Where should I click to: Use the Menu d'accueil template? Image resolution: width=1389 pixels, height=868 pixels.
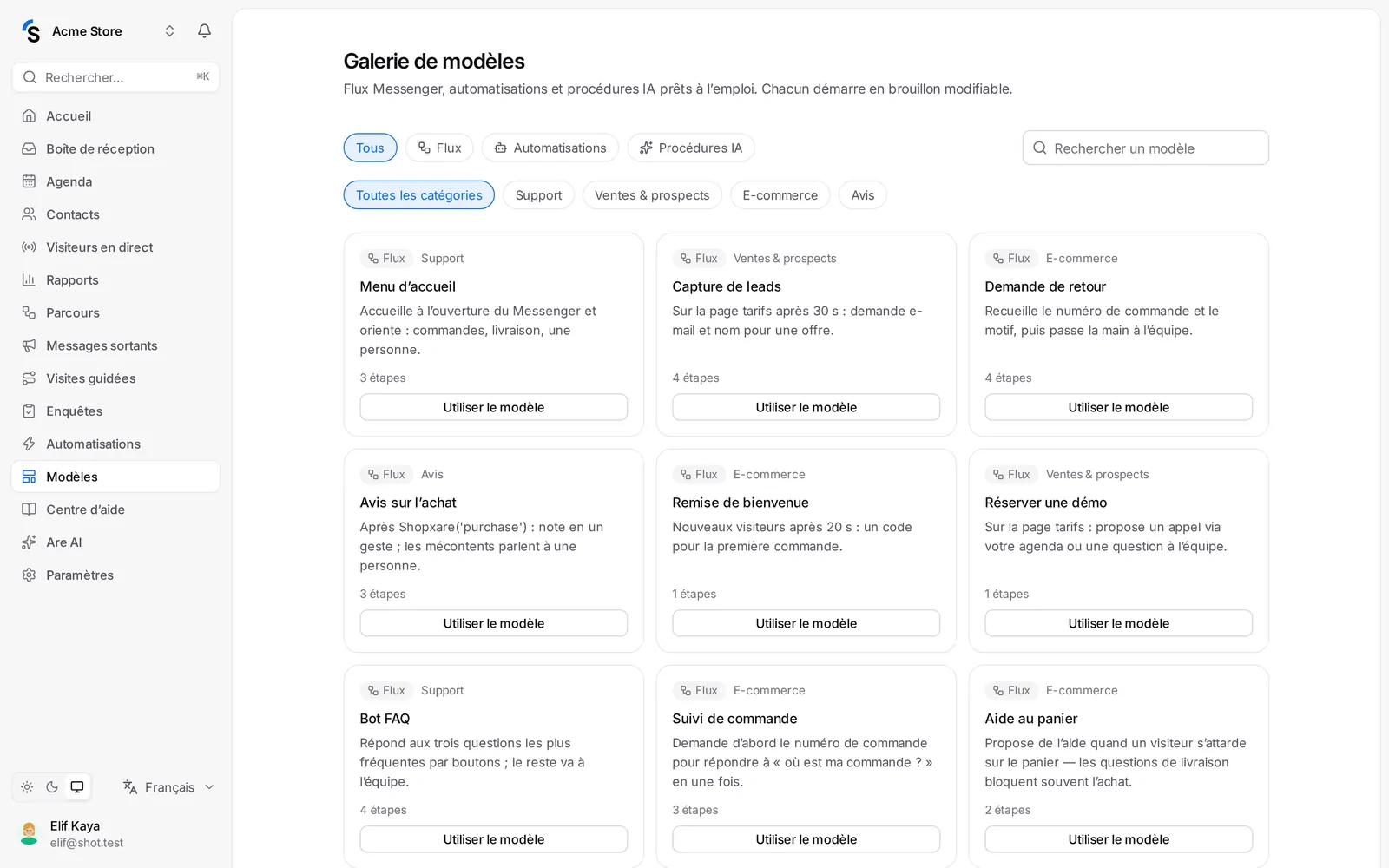coord(494,407)
